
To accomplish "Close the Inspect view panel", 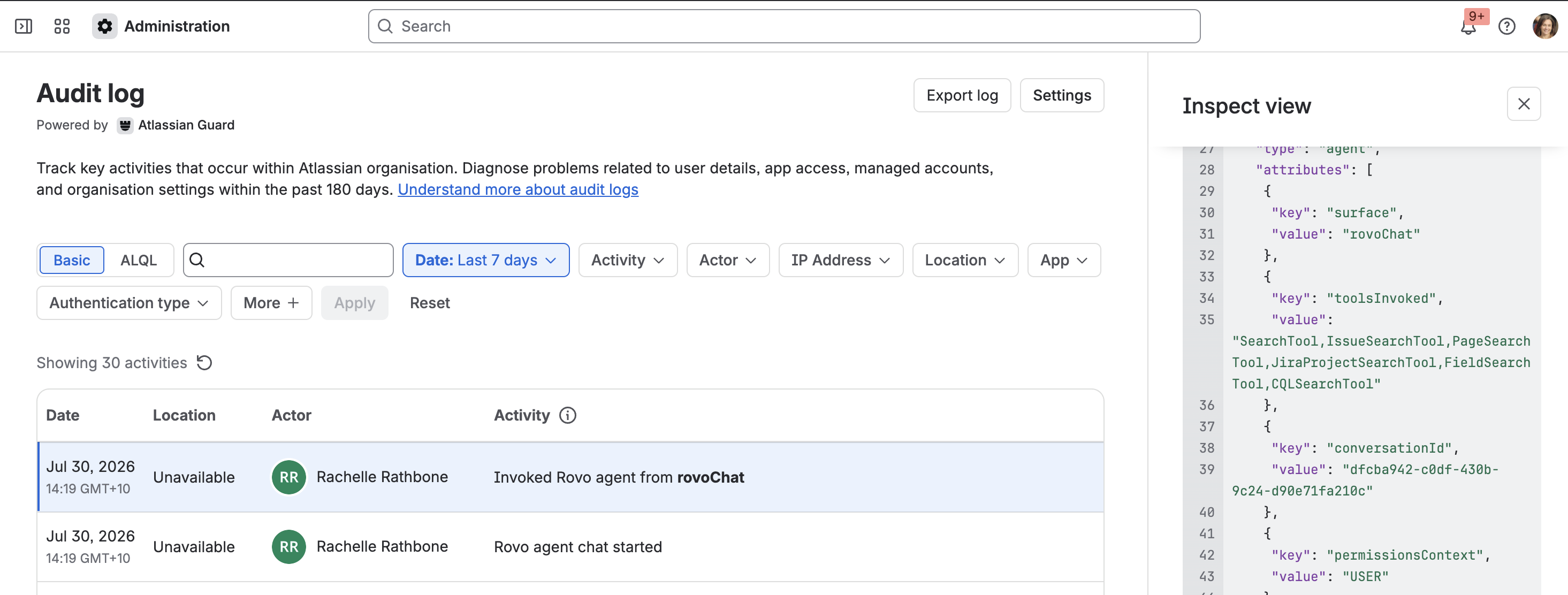I will [x=1524, y=104].
